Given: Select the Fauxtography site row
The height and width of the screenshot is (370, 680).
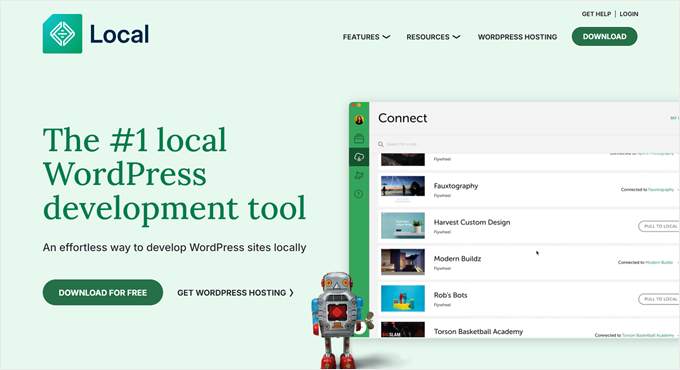Looking at the screenshot, I should pyautogui.click(x=528, y=190).
